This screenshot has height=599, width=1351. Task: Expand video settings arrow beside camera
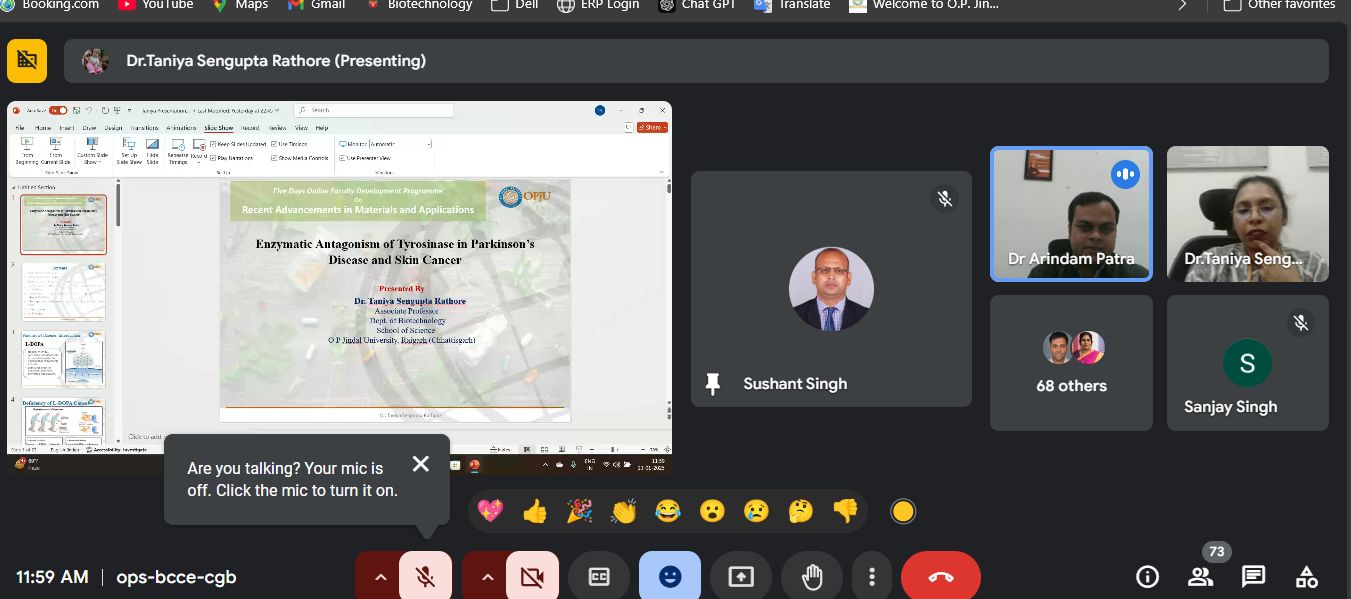pos(487,577)
